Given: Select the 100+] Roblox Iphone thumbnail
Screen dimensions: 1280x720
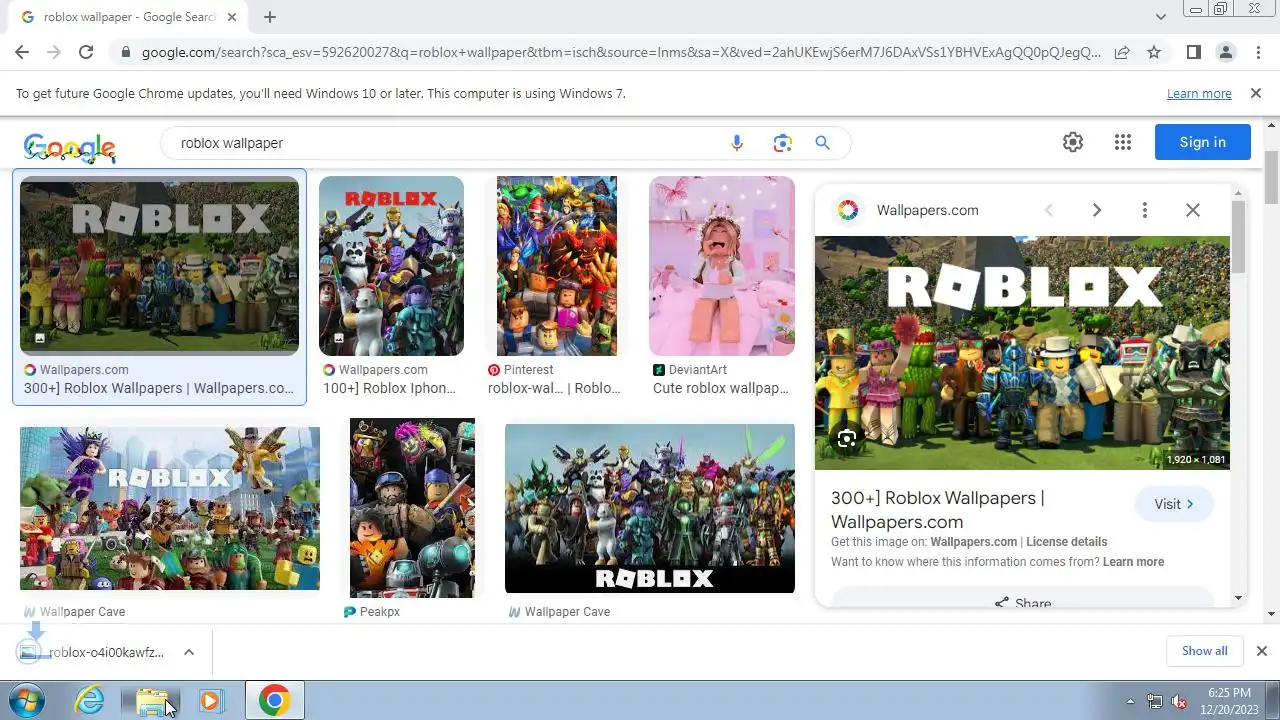Looking at the screenshot, I should 391,266.
